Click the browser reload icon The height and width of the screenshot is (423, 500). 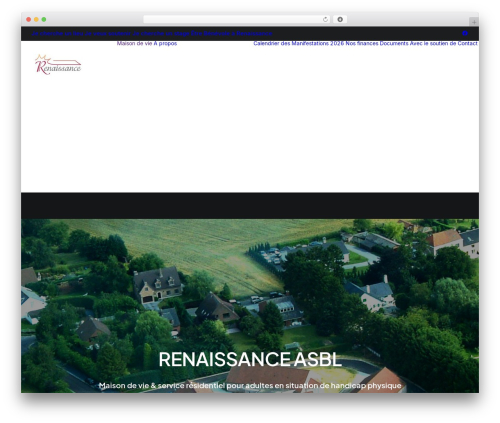click(325, 19)
